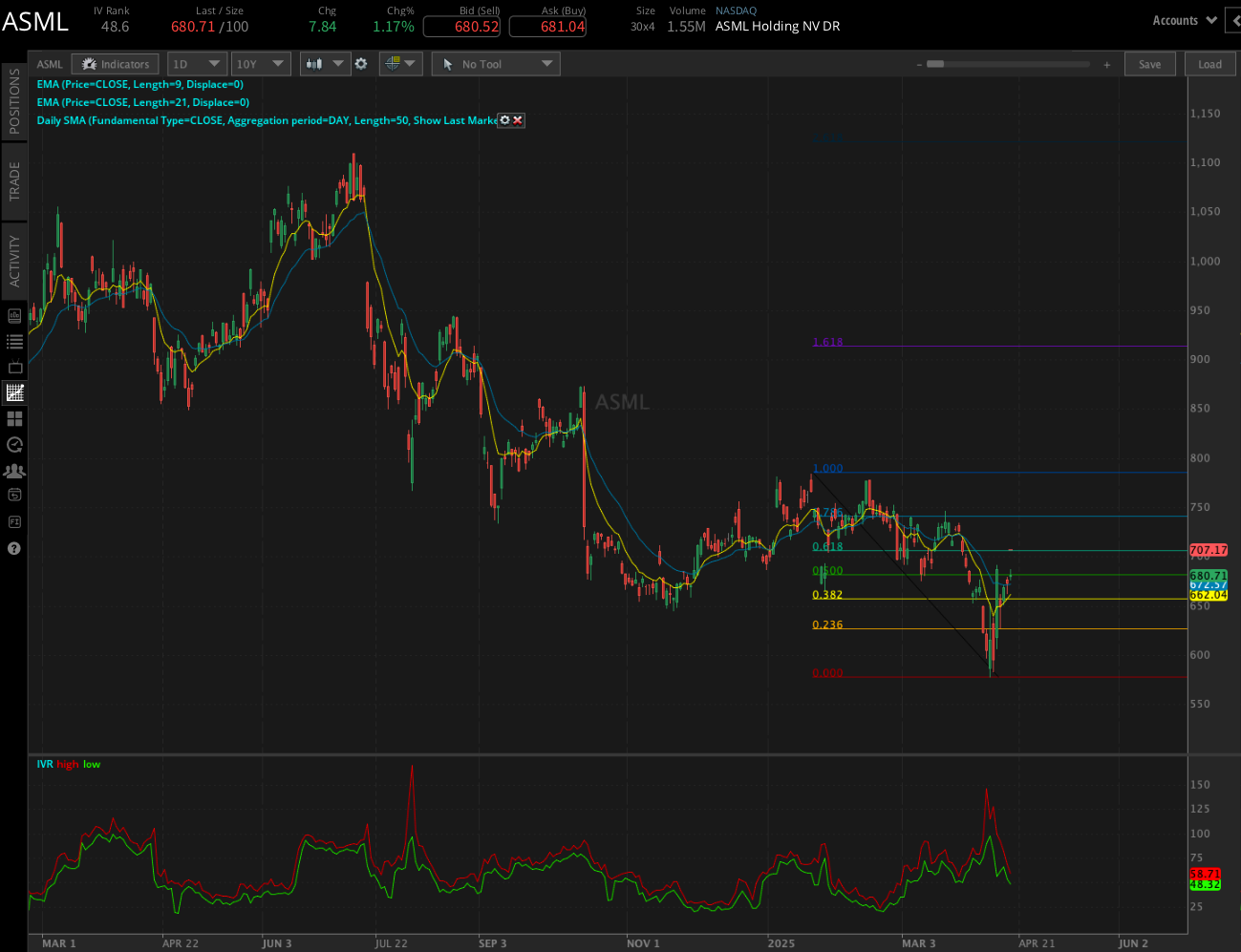Open the TV live video icon
The width and height of the screenshot is (1241, 952).
pos(14,367)
